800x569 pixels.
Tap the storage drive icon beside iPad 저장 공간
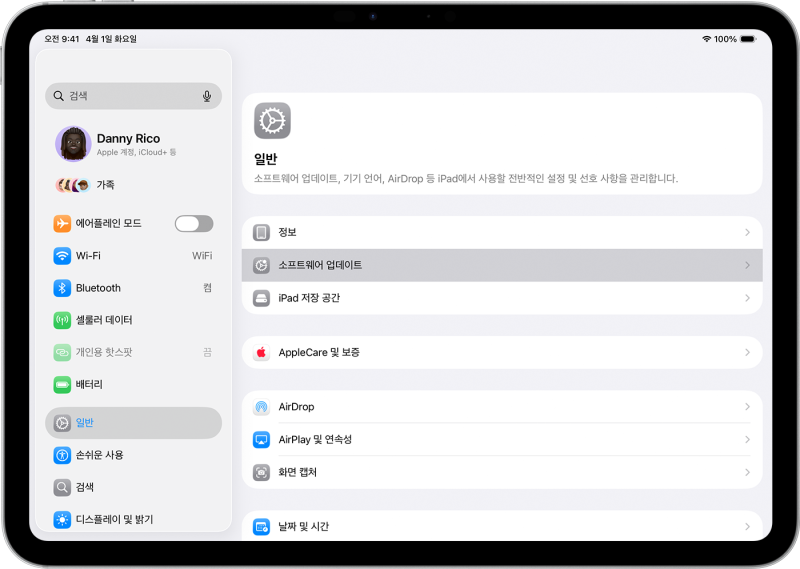(261, 298)
